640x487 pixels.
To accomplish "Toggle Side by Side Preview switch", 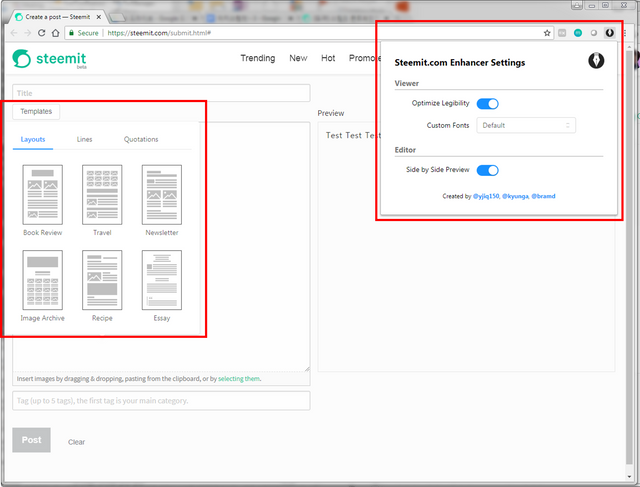I will pos(487,170).
